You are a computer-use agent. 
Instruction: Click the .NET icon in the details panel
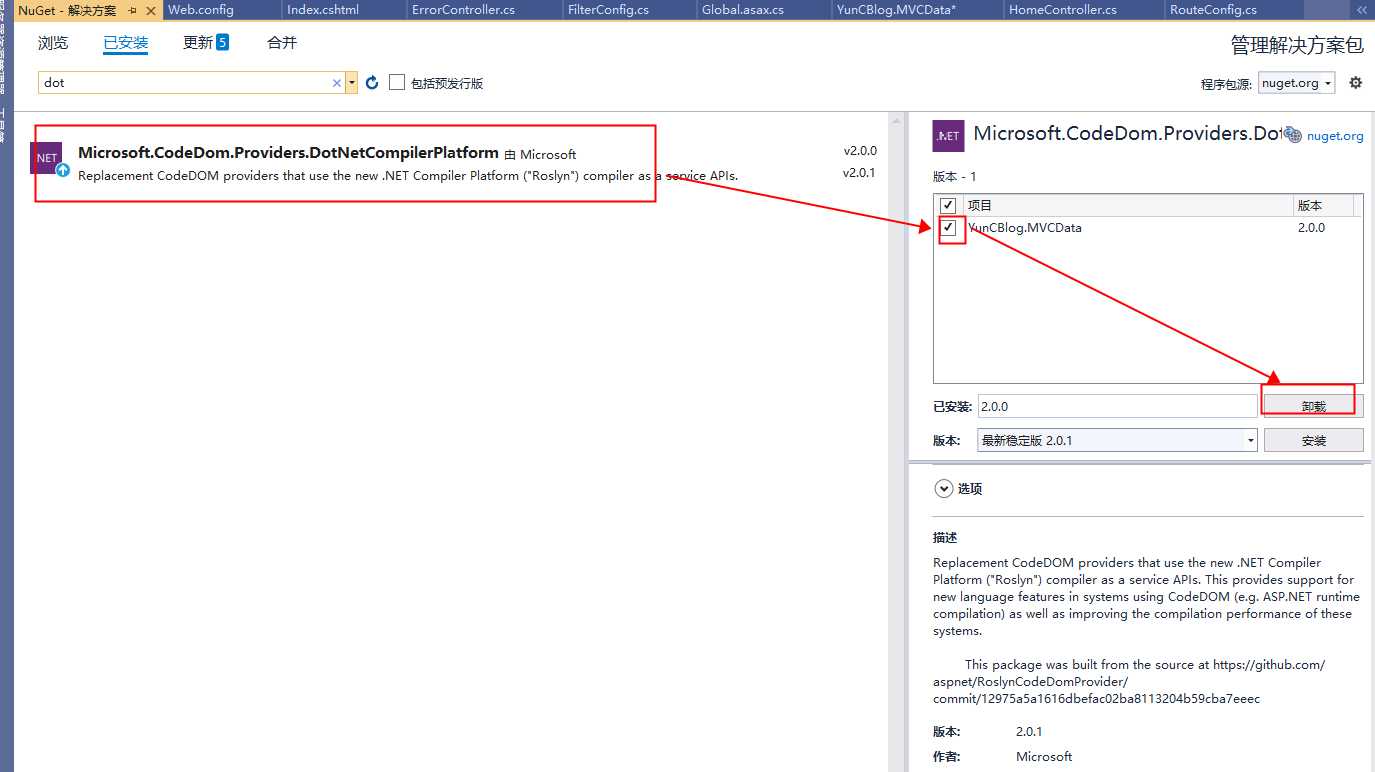click(948, 136)
